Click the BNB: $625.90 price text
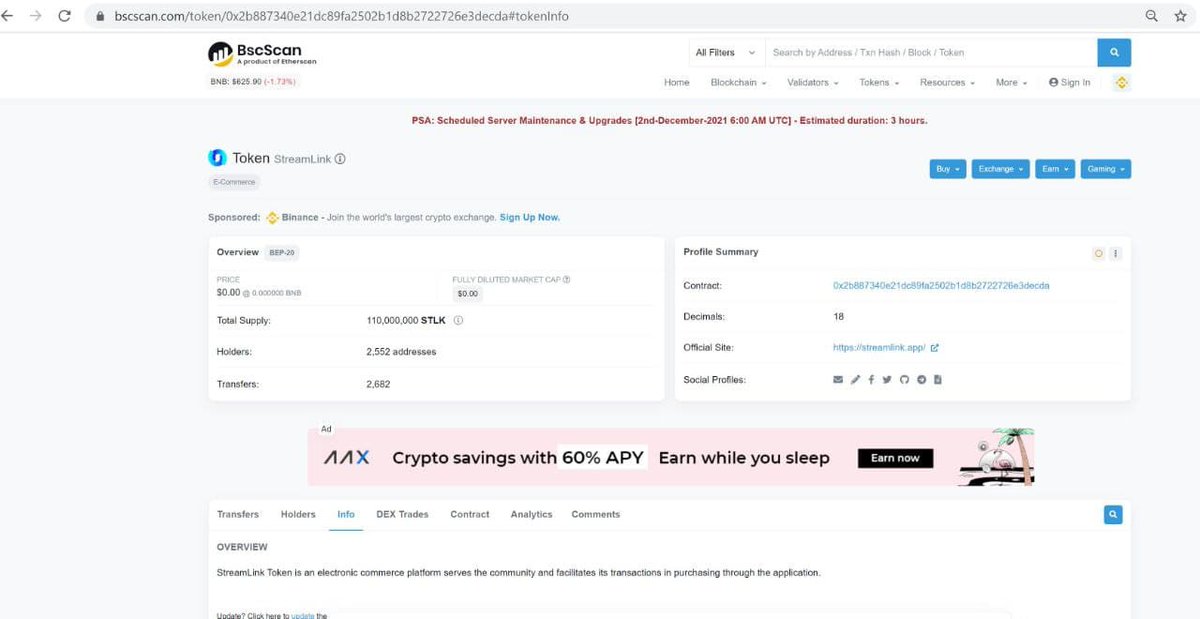Image resolution: width=1200 pixels, height=619 pixels. (253, 82)
